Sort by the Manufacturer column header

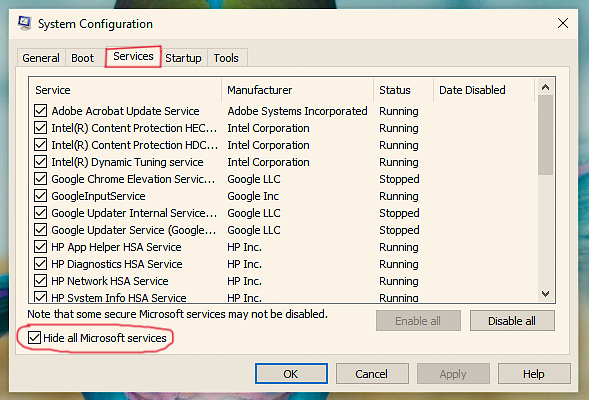pyautogui.click(x=298, y=90)
